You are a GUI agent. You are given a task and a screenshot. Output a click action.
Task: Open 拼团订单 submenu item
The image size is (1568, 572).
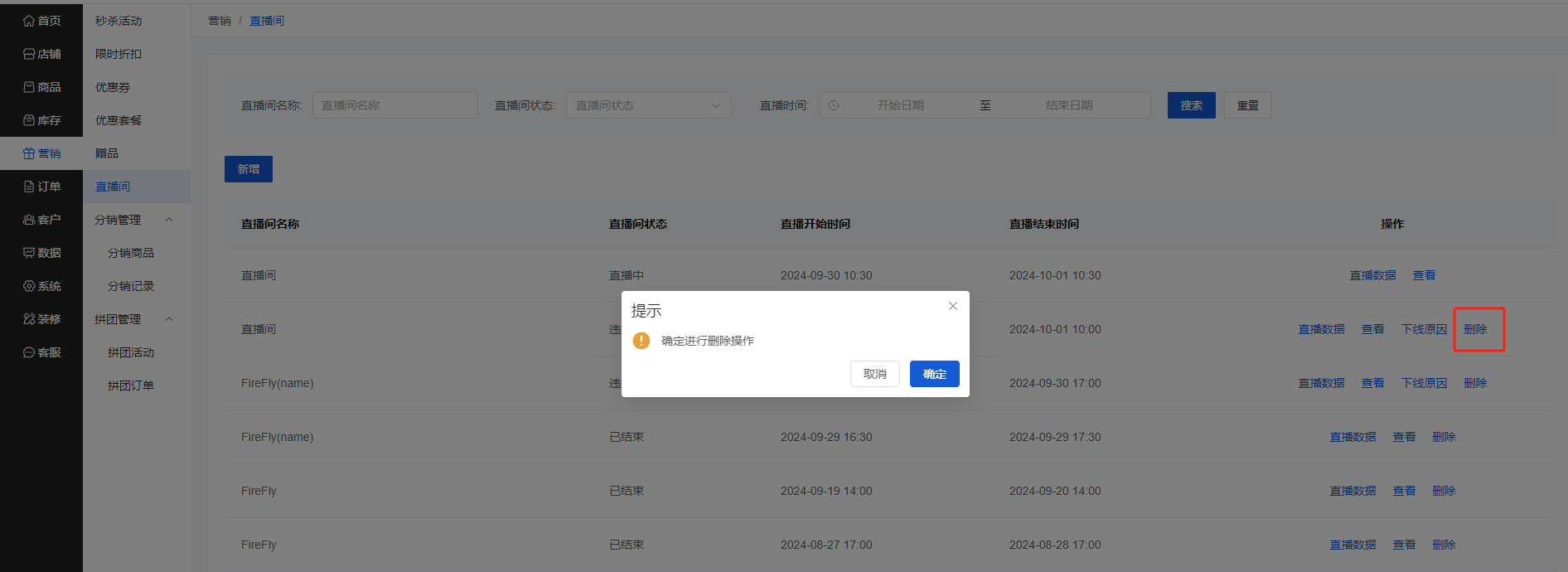(x=131, y=385)
